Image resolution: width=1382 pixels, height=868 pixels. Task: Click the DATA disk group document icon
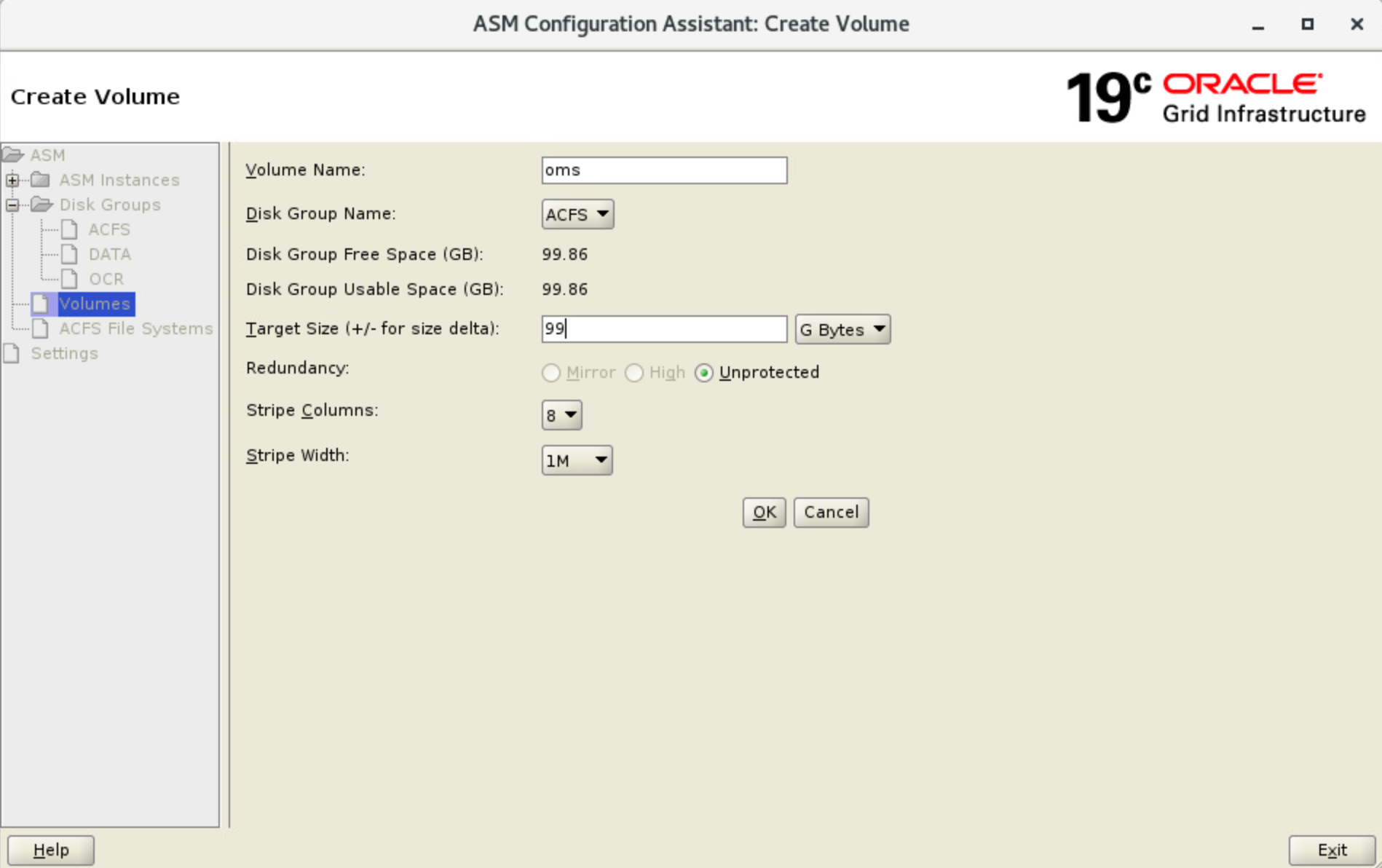69,254
